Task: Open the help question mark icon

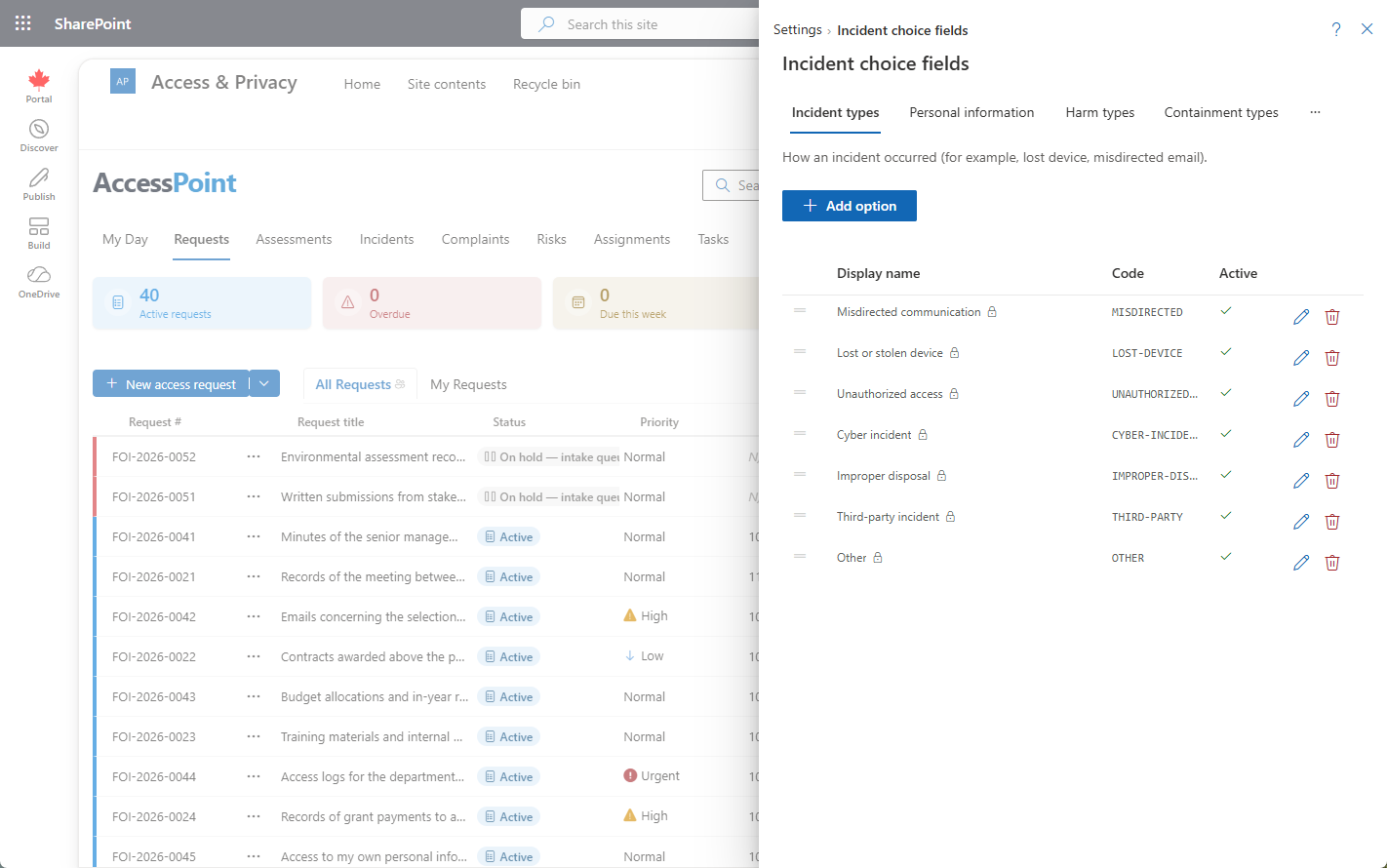Action: (1336, 29)
